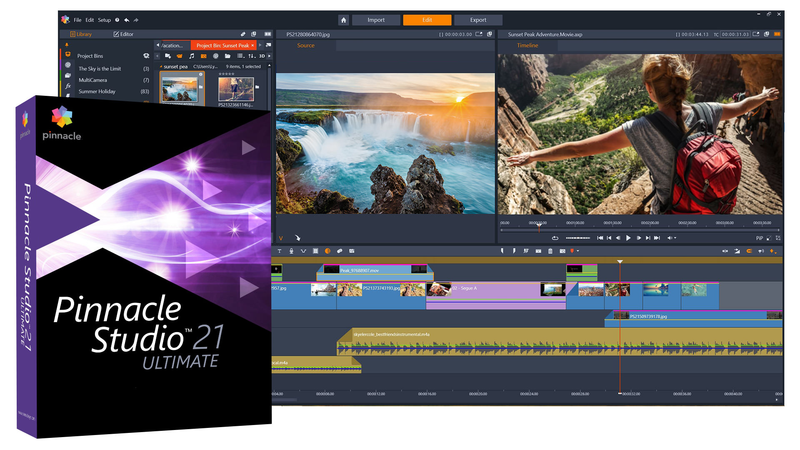
Task: Open the library sort options
Action: click(x=252, y=56)
